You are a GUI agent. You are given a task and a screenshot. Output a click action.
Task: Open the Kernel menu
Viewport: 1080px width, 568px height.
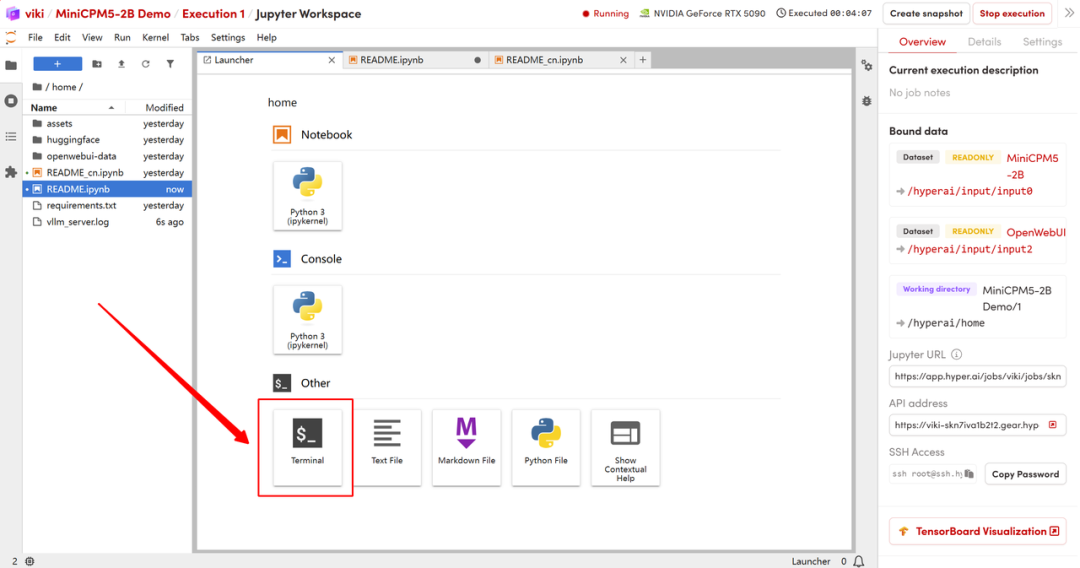pos(155,37)
